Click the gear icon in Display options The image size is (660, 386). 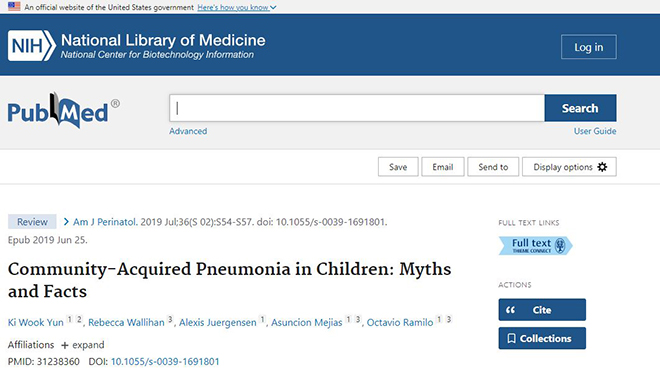[x=602, y=167]
